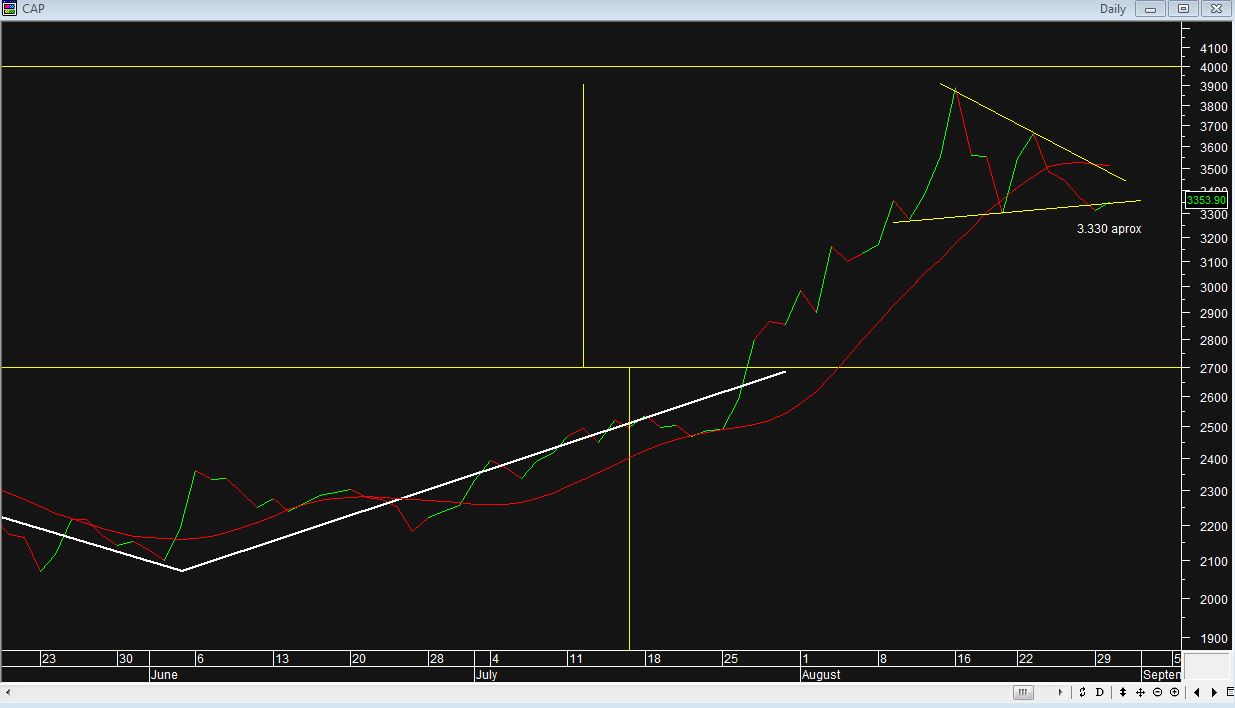Minimize the CAP chart window

click(x=1151, y=9)
